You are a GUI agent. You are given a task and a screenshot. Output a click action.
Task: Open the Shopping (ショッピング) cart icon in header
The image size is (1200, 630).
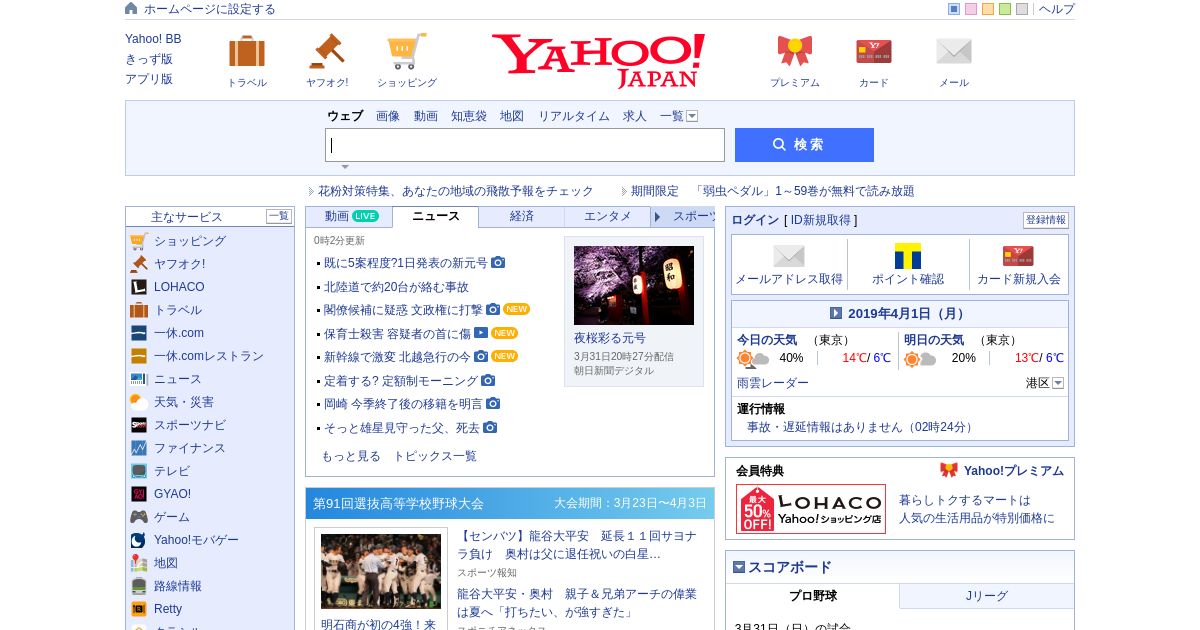click(406, 51)
